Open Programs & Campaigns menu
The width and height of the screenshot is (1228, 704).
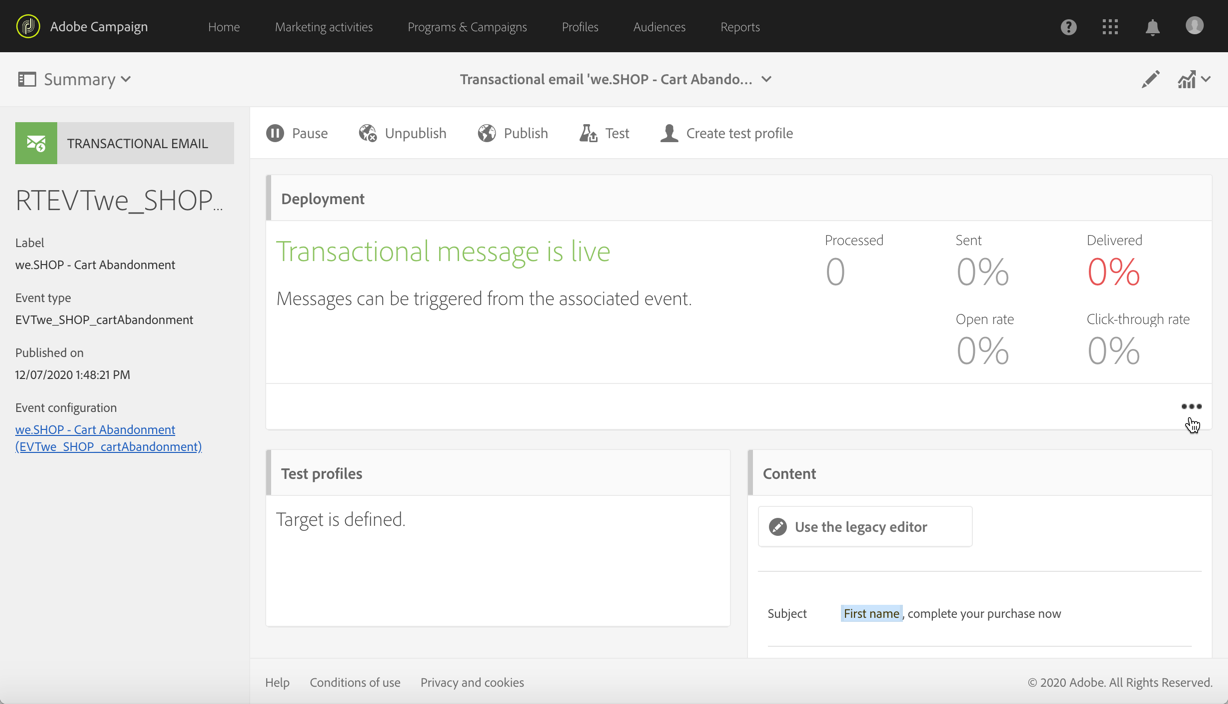pyautogui.click(x=467, y=27)
